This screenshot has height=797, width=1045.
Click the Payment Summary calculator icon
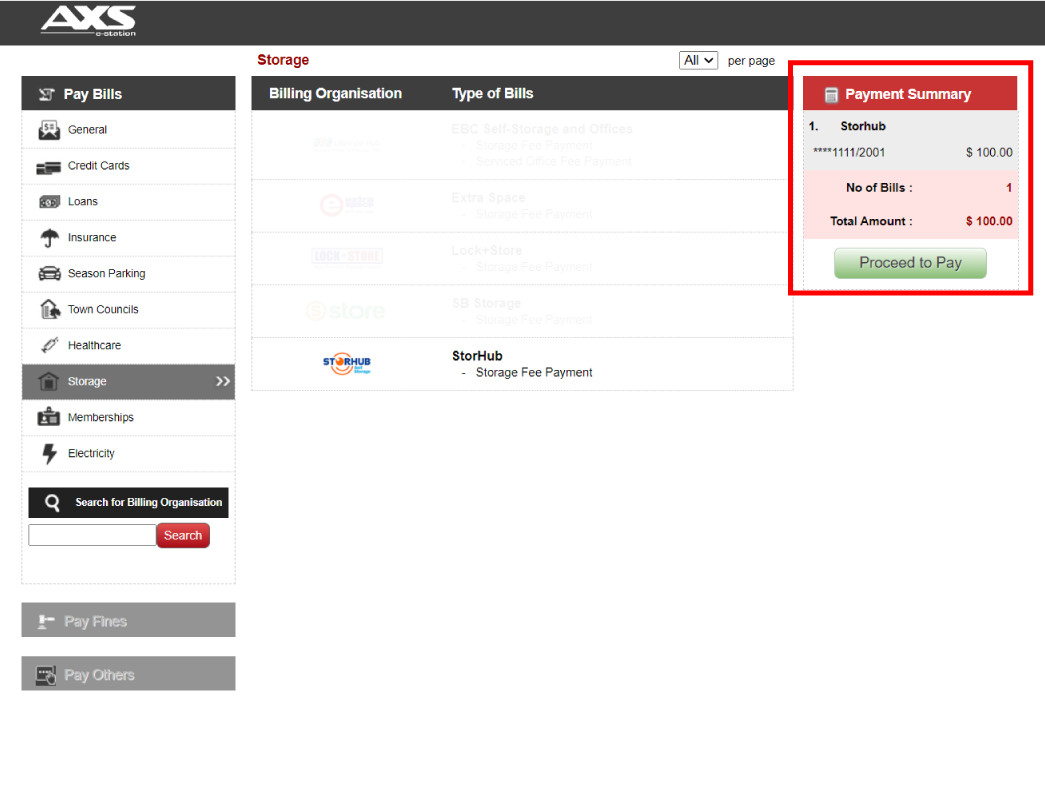(x=831, y=95)
